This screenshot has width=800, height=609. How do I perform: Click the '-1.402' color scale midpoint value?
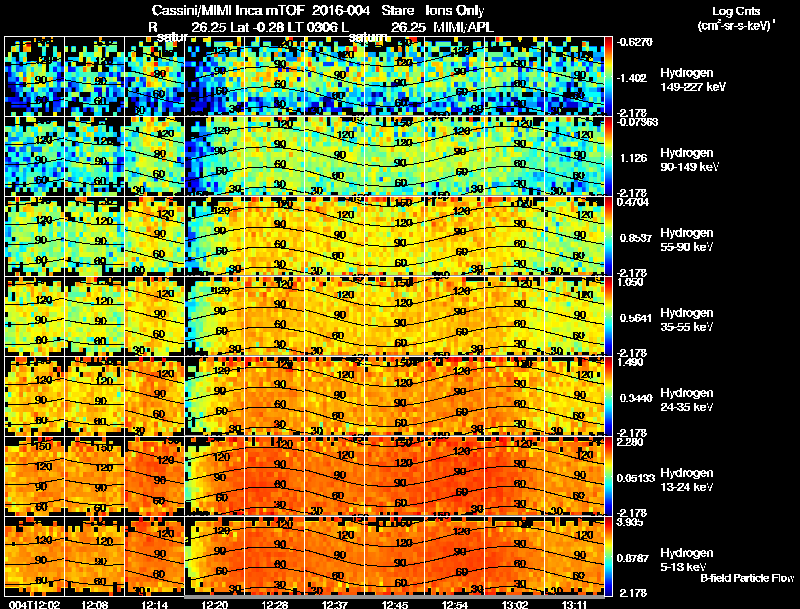point(632,78)
